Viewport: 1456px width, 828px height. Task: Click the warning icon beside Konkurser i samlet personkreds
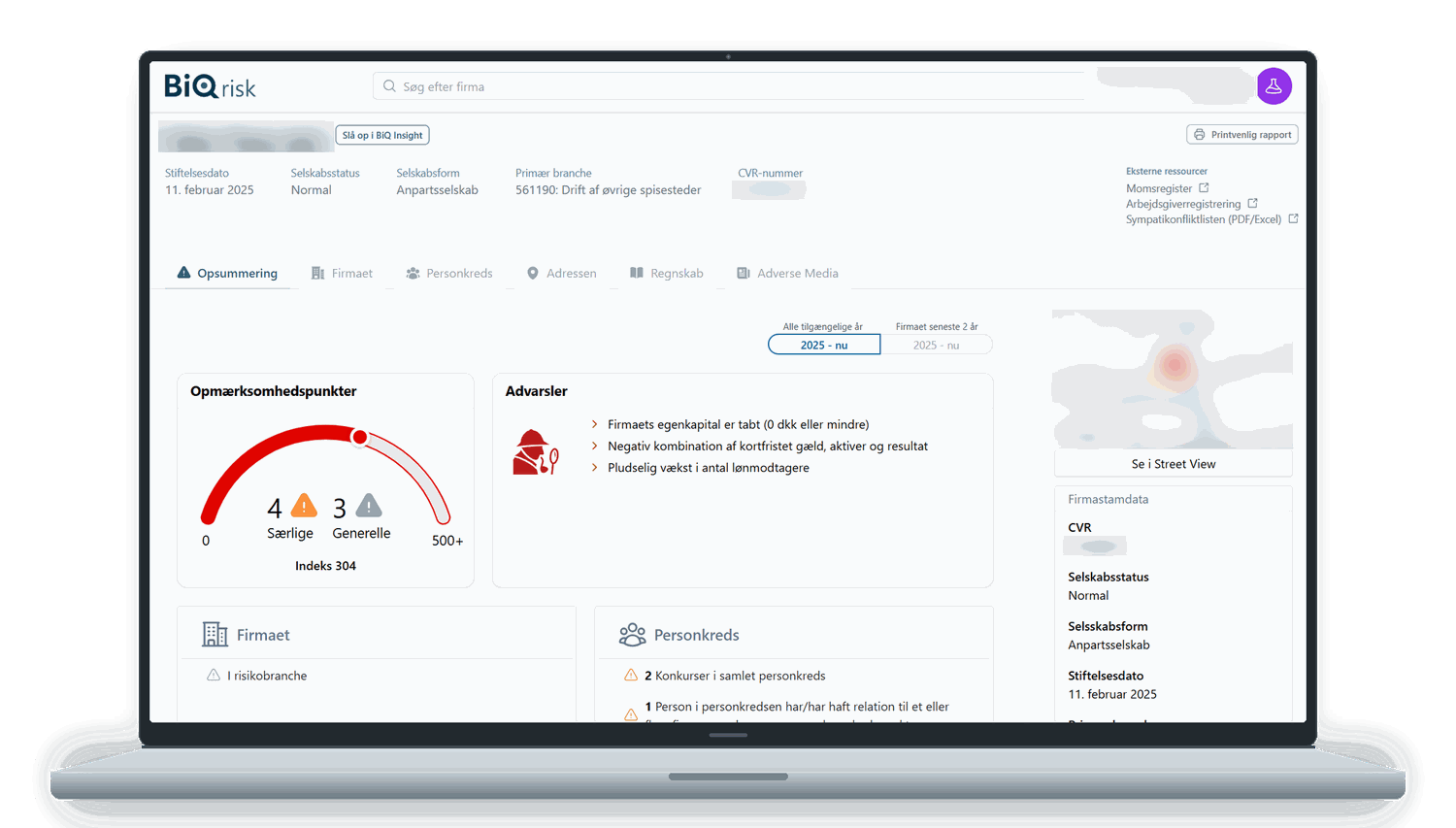(631, 676)
